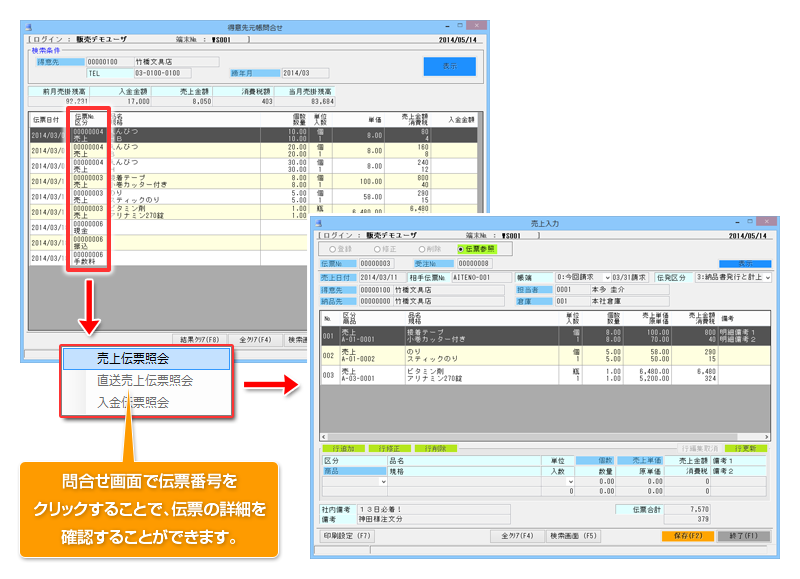Screen dimensions: 800x579
Task: Click the blue 表示 button in 得意先元帳問合せ window
Action: pyautogui.click(x=449, y=66)
